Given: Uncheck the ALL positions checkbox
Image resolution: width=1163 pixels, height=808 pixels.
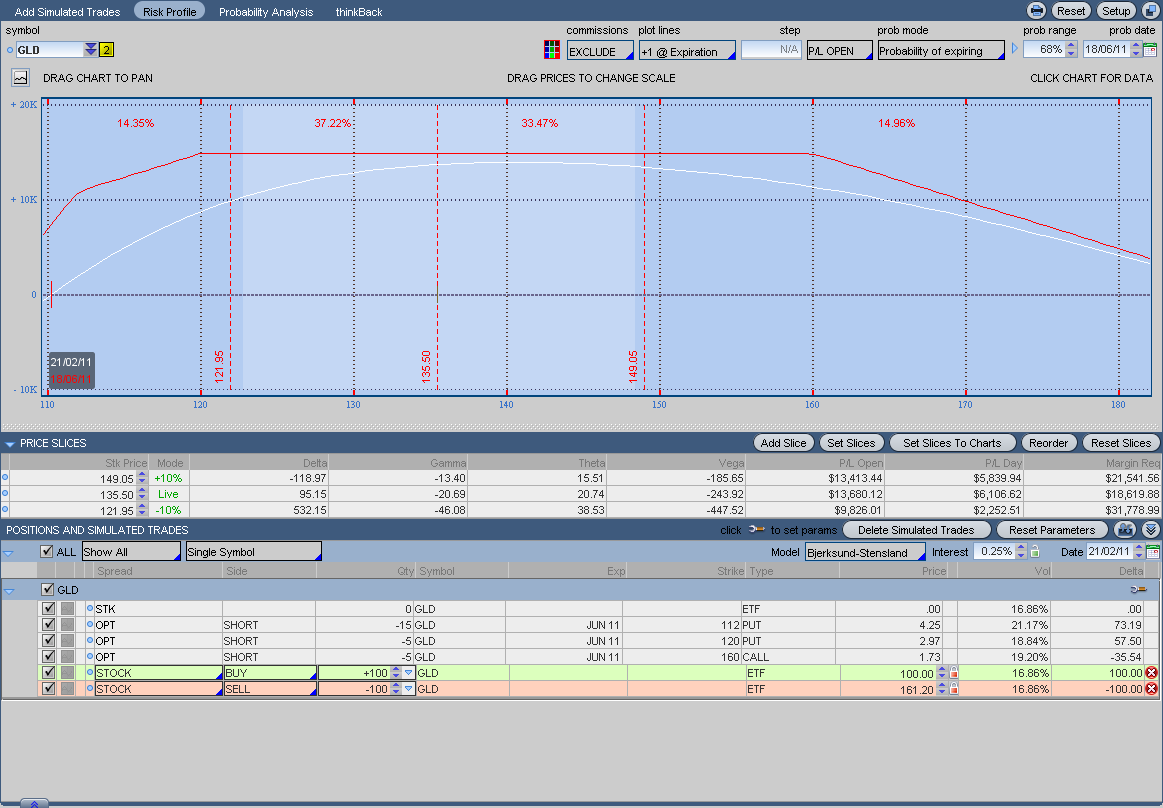Looking at the screenshot, I should [x=47, y=552].
